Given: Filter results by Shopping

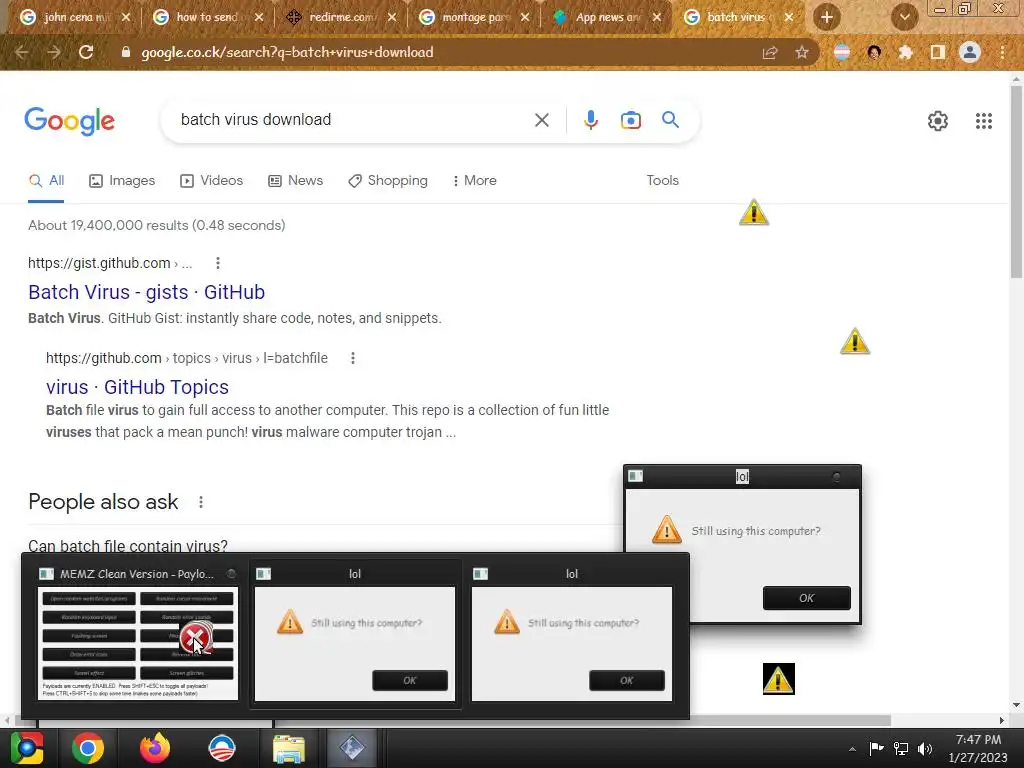Looking at the screenshot, I should [388, 180].
